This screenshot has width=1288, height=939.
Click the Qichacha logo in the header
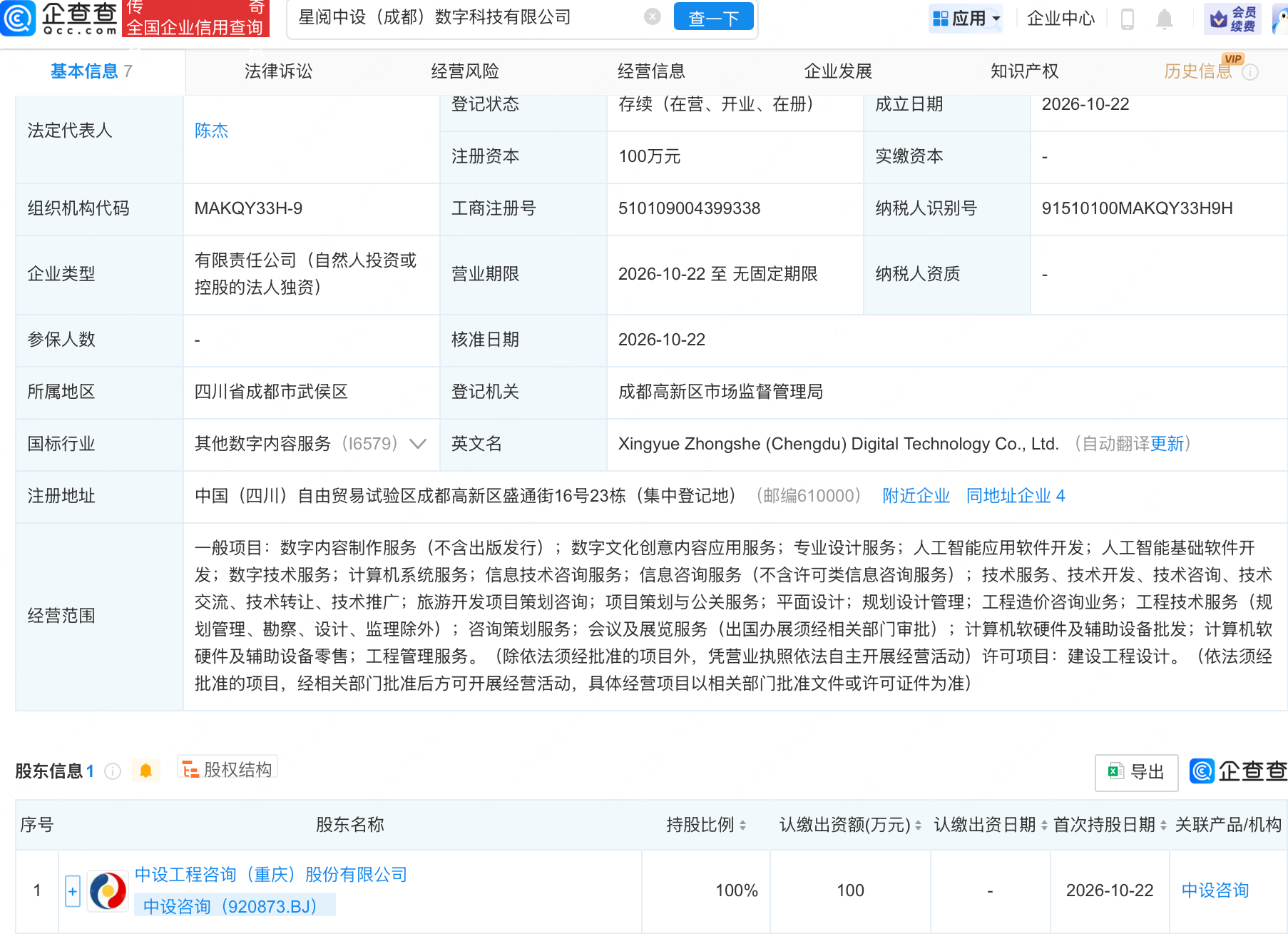tap(60, 18)
